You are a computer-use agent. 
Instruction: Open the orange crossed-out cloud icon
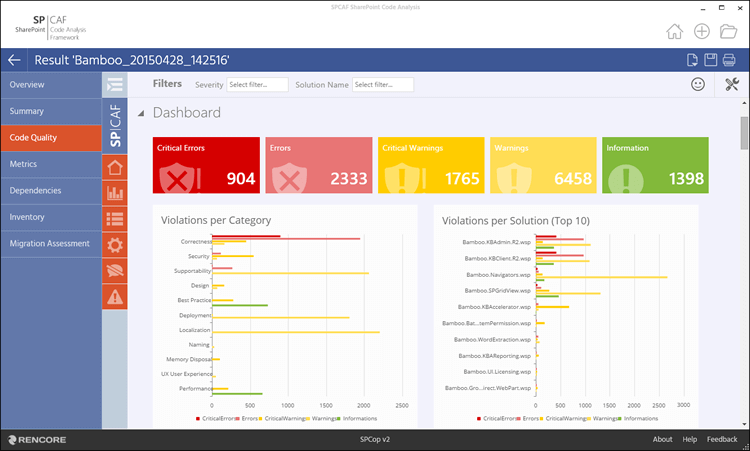click(x=115, y=271)
